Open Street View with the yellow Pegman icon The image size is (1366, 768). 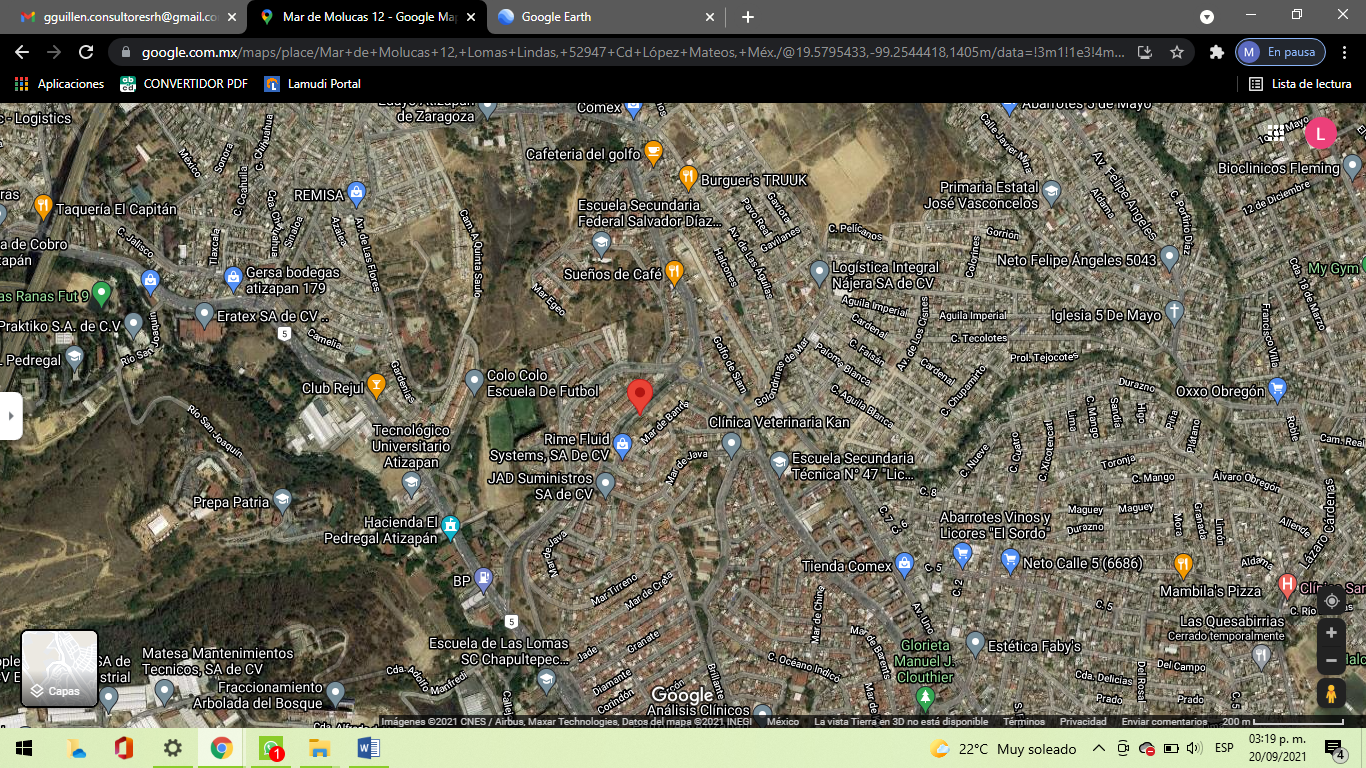[1331, 693]
